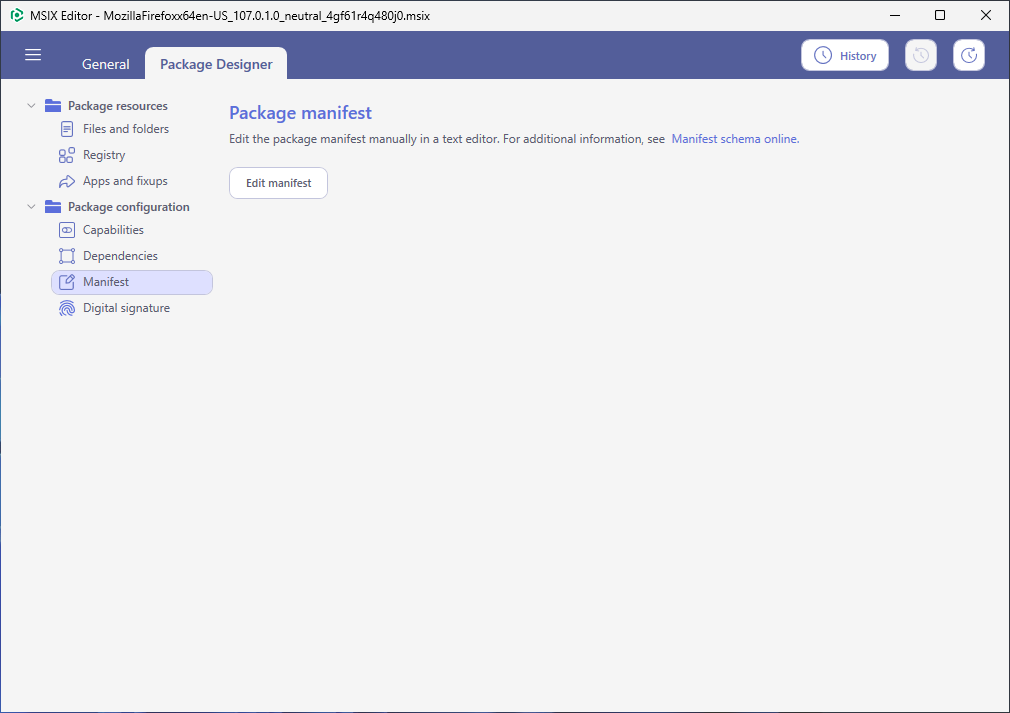Collapse the Package resources group
The width and height of the screenshot is (1010, 713).
(x=31, y=106)
